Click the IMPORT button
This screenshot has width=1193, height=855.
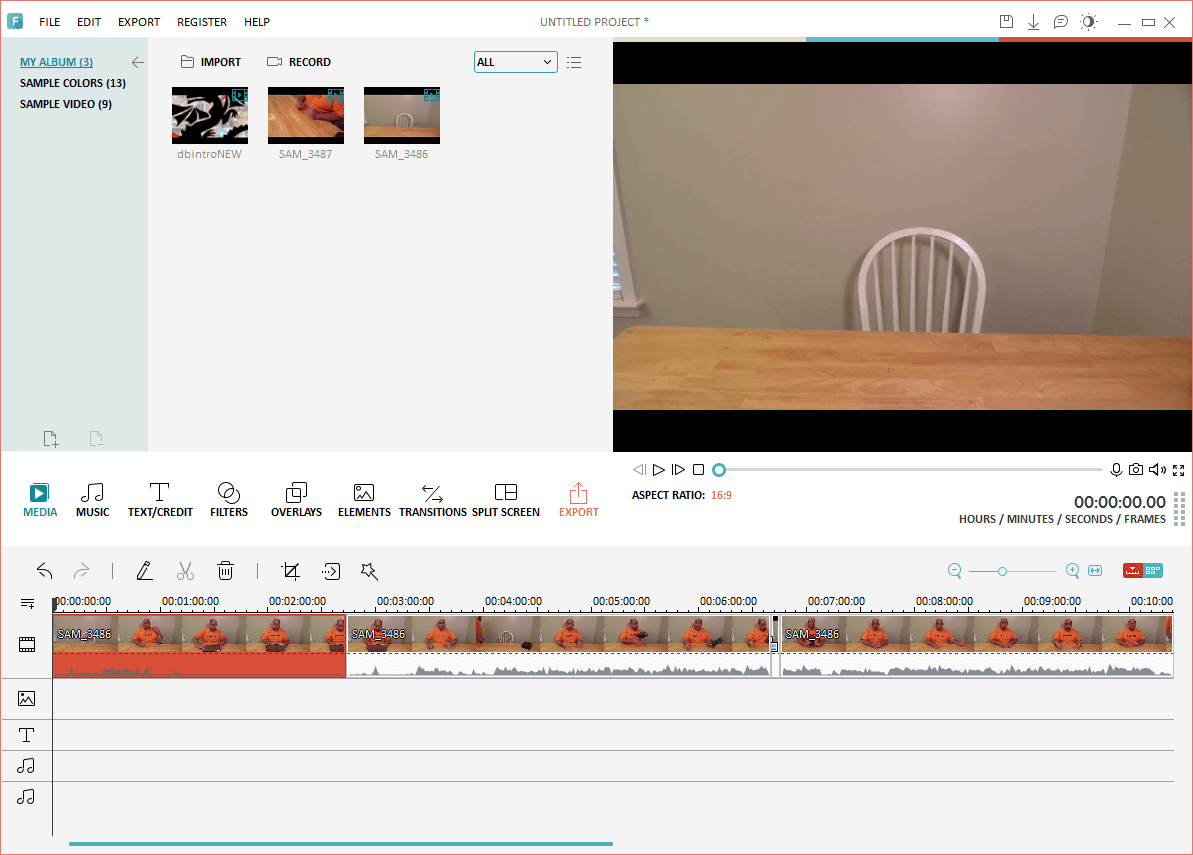click(211, 62)
